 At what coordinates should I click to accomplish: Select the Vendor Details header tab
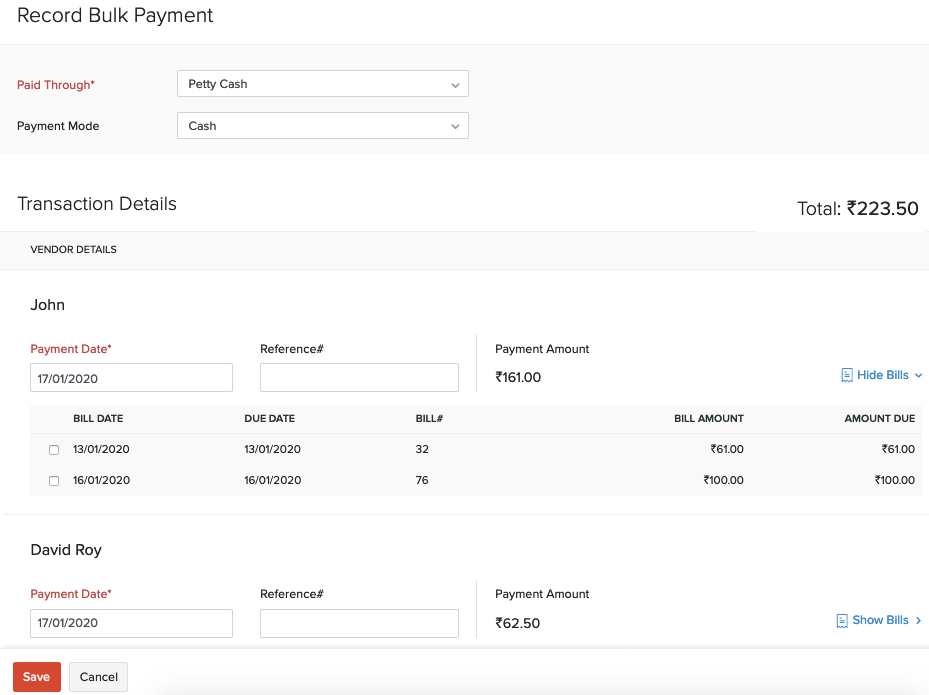73,249
